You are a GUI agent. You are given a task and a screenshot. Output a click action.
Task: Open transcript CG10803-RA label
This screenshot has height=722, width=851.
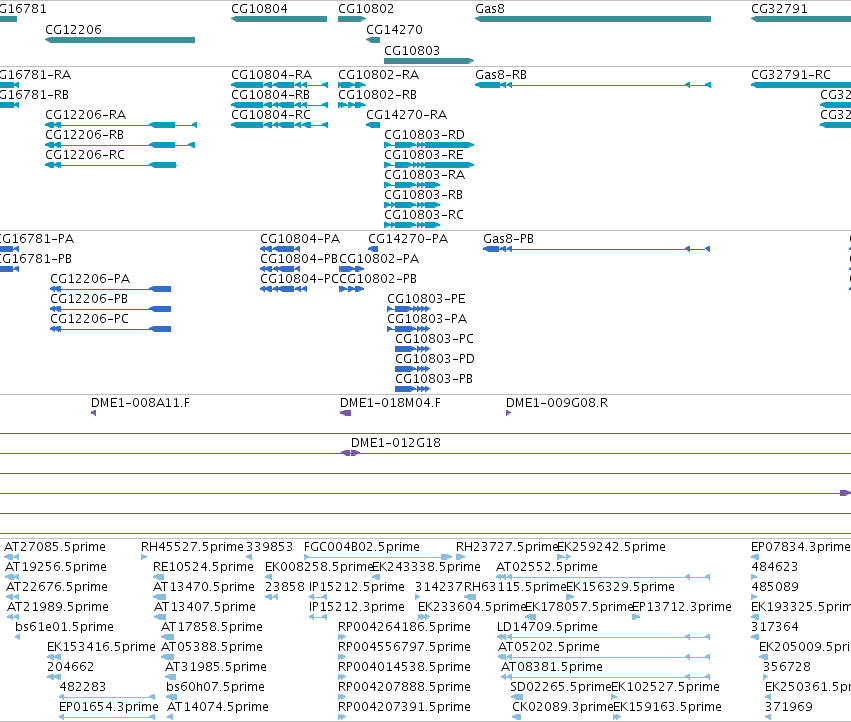[x=425, y=175]
